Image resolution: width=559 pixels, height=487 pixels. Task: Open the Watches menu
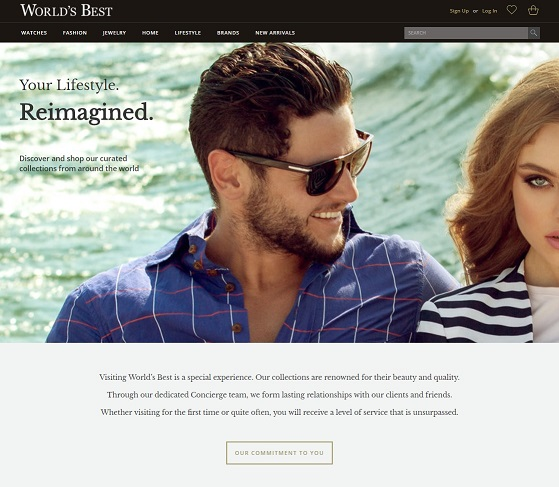coord(34,33)
